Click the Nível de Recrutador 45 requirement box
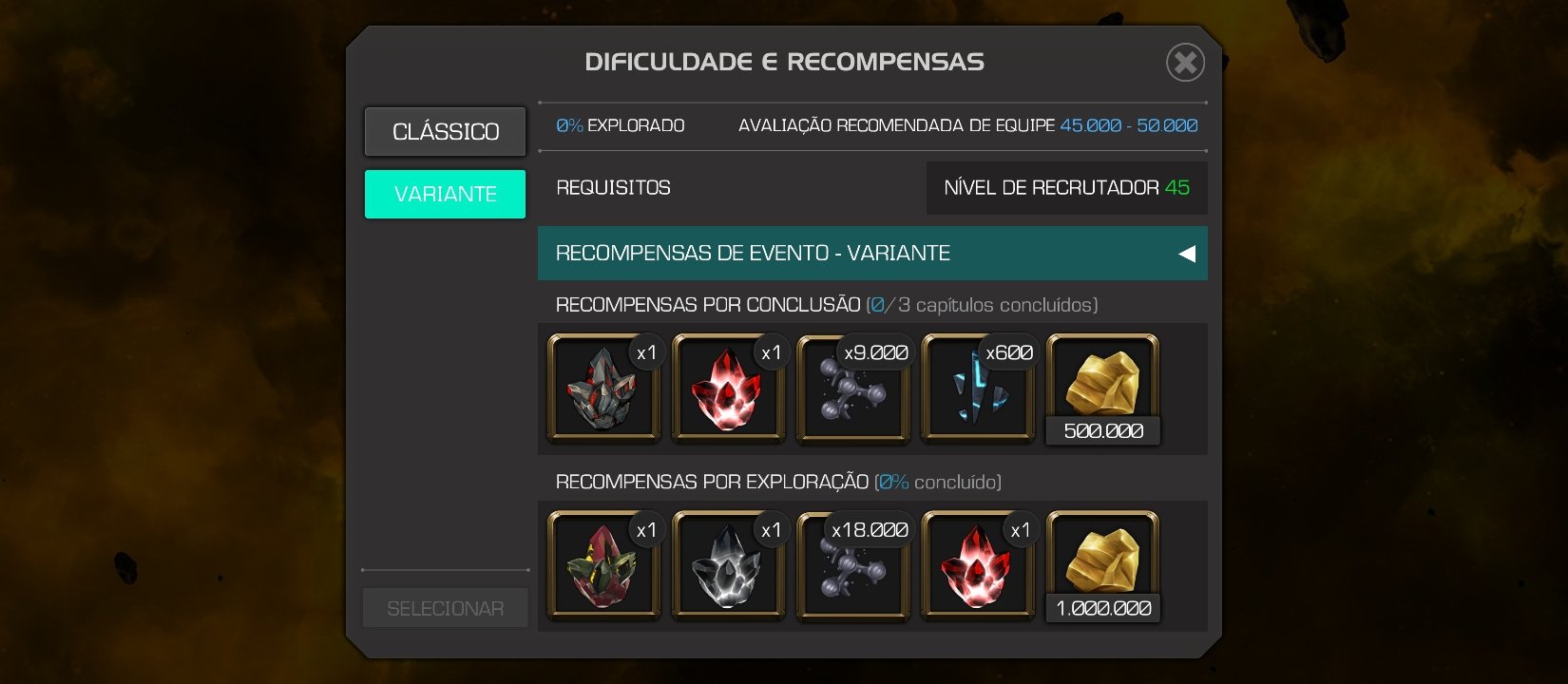The height and width of the screenshot is (684, 1568). coord(1066,188)
